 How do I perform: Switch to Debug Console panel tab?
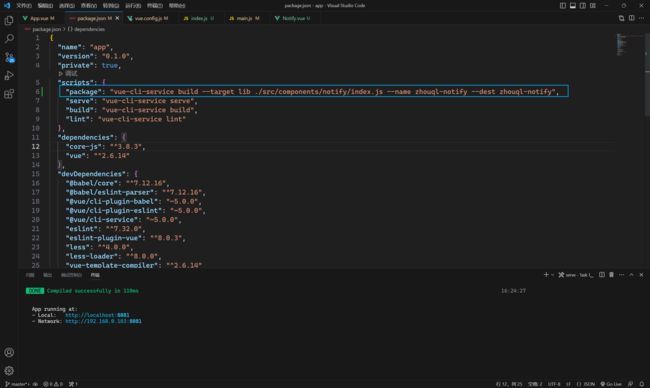coord(71,275)
